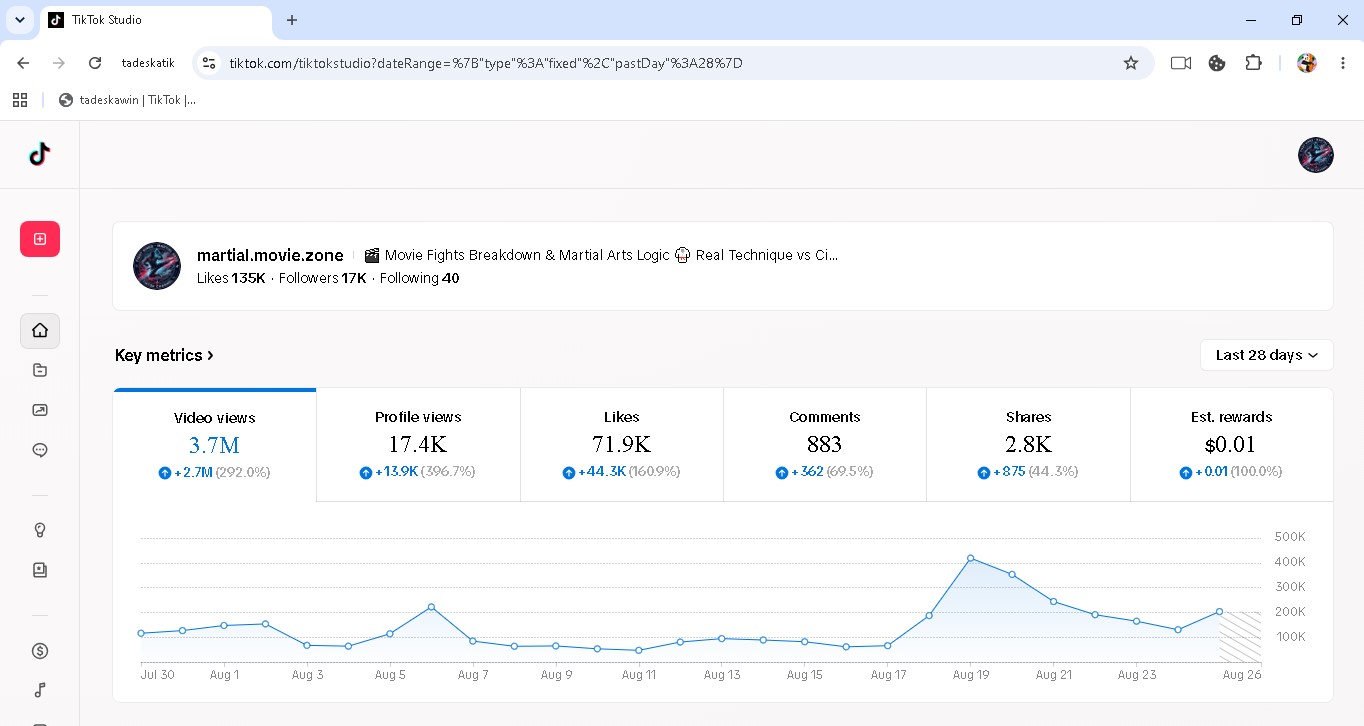Click the 'Aug 11' x-axis date label
Viewport: 1364px width, 726px height.
[x=639, y=675]
